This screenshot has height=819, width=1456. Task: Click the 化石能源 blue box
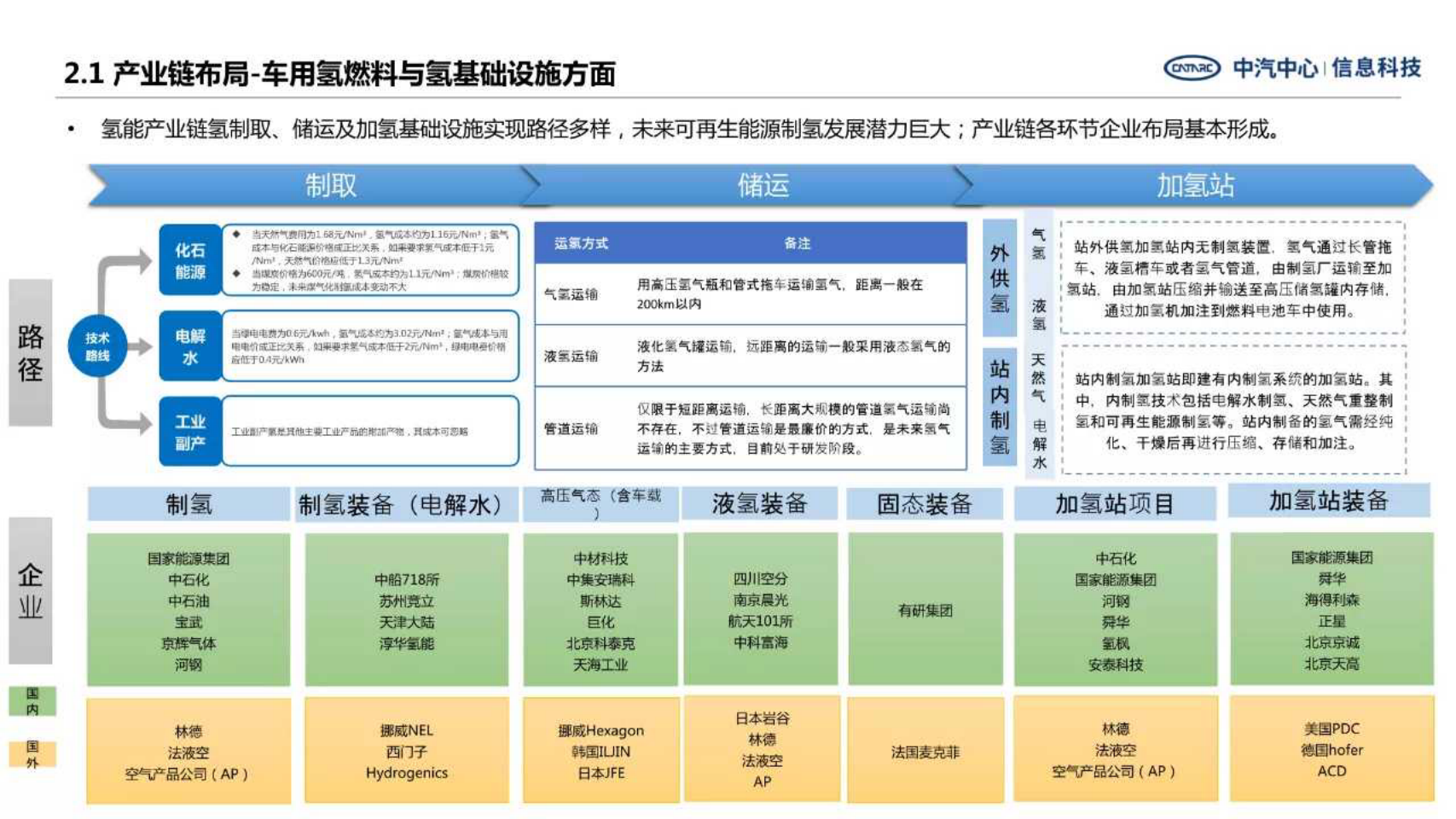point(190,260)
